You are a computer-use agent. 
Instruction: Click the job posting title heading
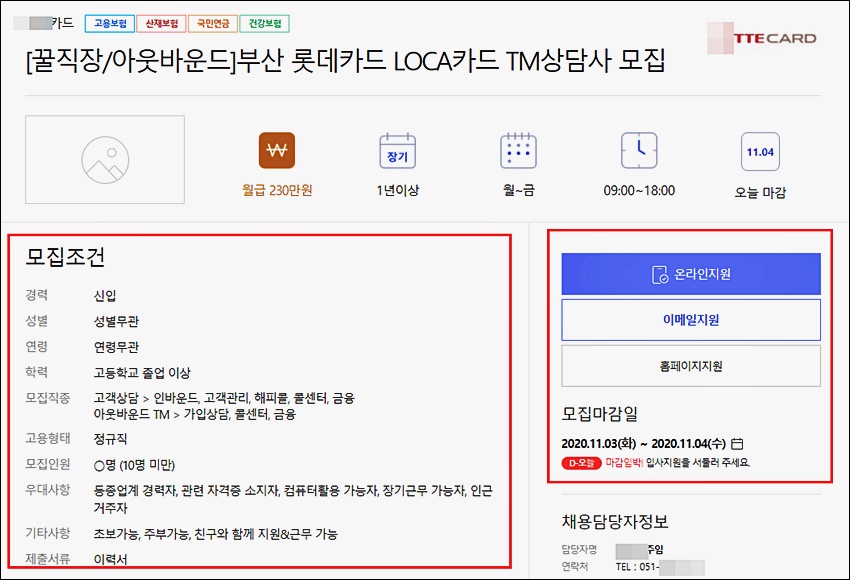pos(345,61)
